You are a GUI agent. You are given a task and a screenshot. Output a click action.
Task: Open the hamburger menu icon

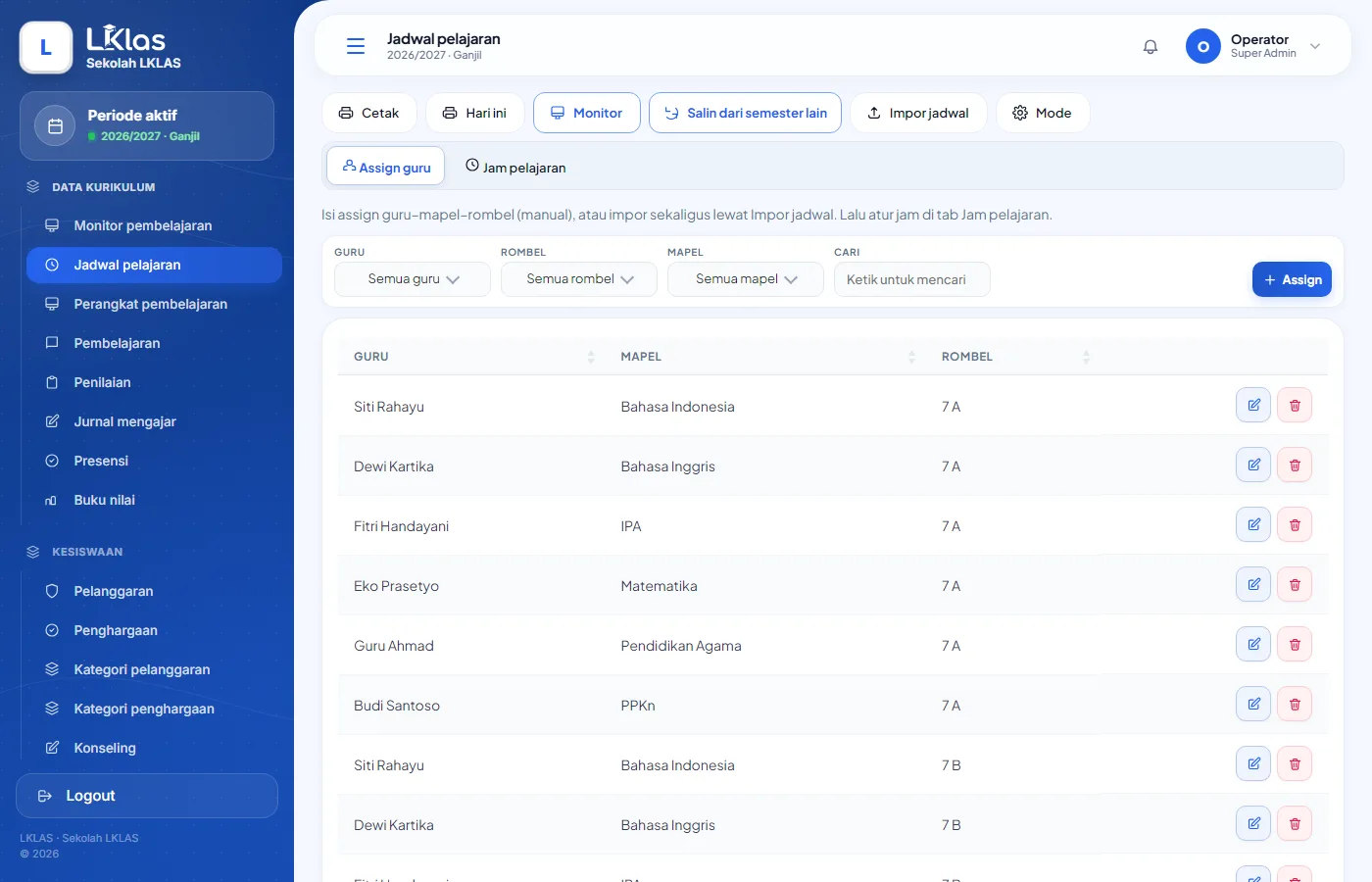tap(356, 46)
